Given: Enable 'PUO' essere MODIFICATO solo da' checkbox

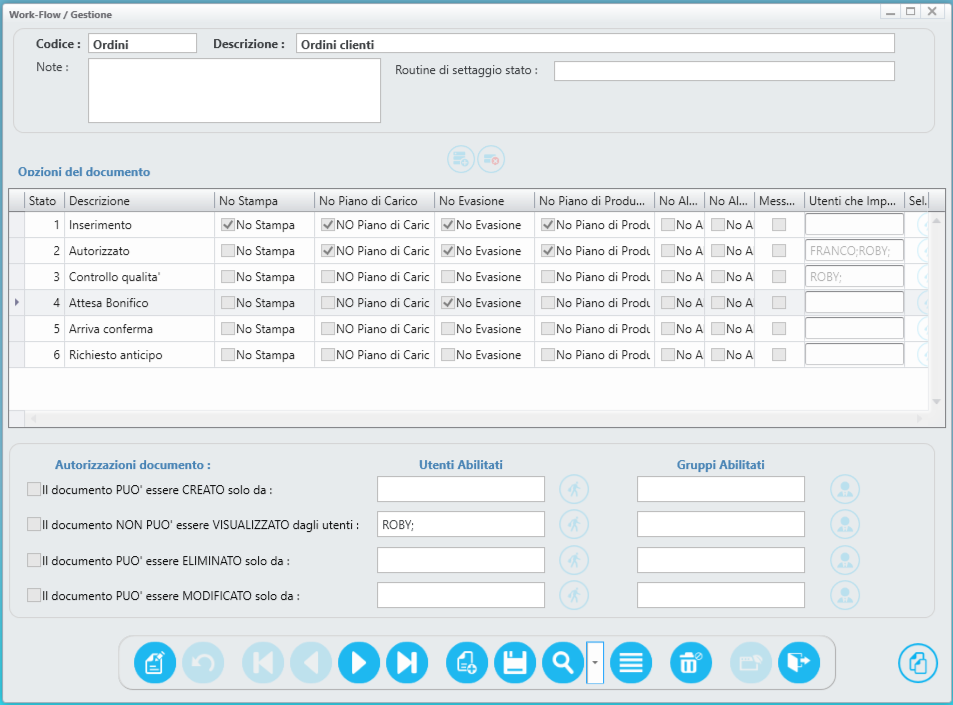Looking at the screenshot, I should 34,596.
